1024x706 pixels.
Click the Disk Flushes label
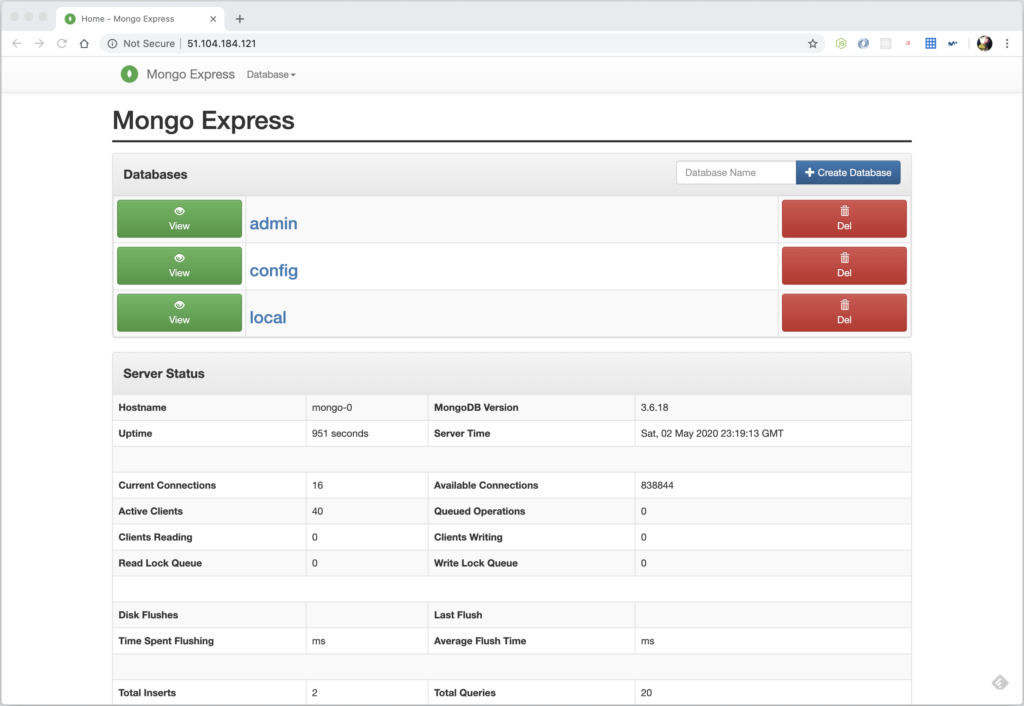pos(148,615)
